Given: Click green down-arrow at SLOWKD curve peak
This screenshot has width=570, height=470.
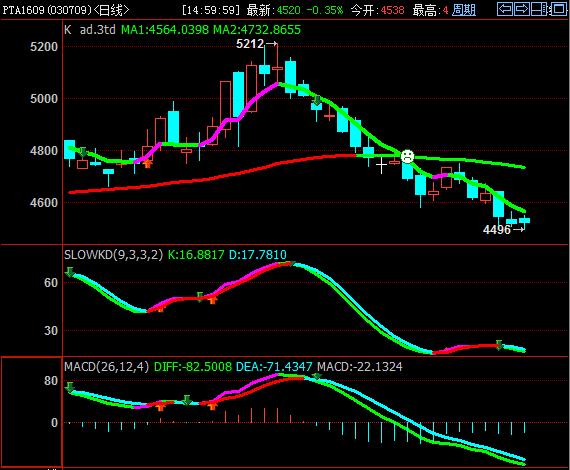Looking at the screenshot, I should pos(291,264).
